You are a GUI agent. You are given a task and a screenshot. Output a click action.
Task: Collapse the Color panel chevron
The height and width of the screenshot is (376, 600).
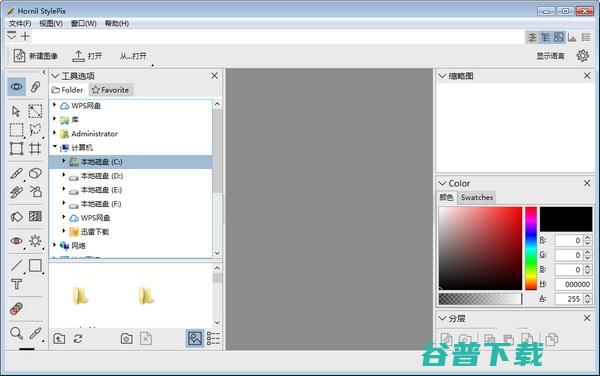[442, 184]
